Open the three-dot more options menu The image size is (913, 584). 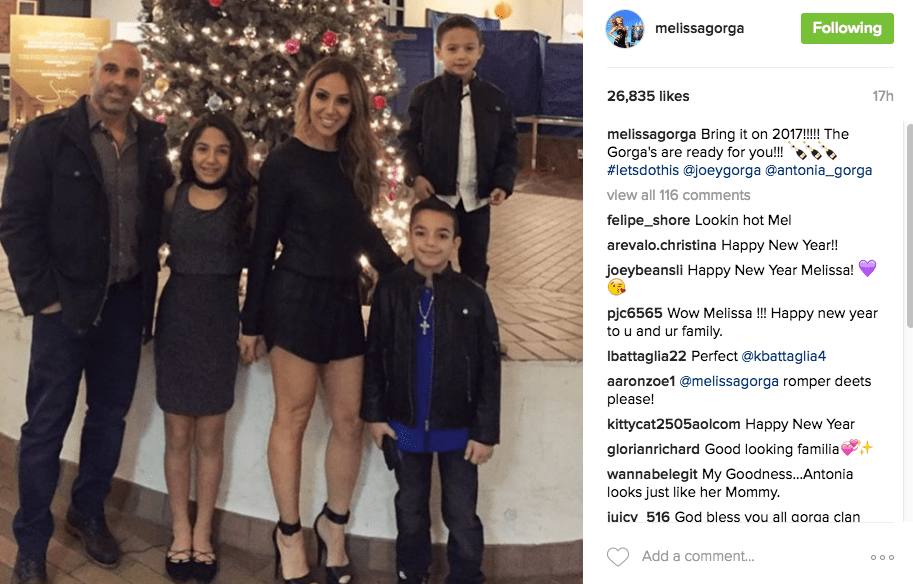[x=882, y=557]
